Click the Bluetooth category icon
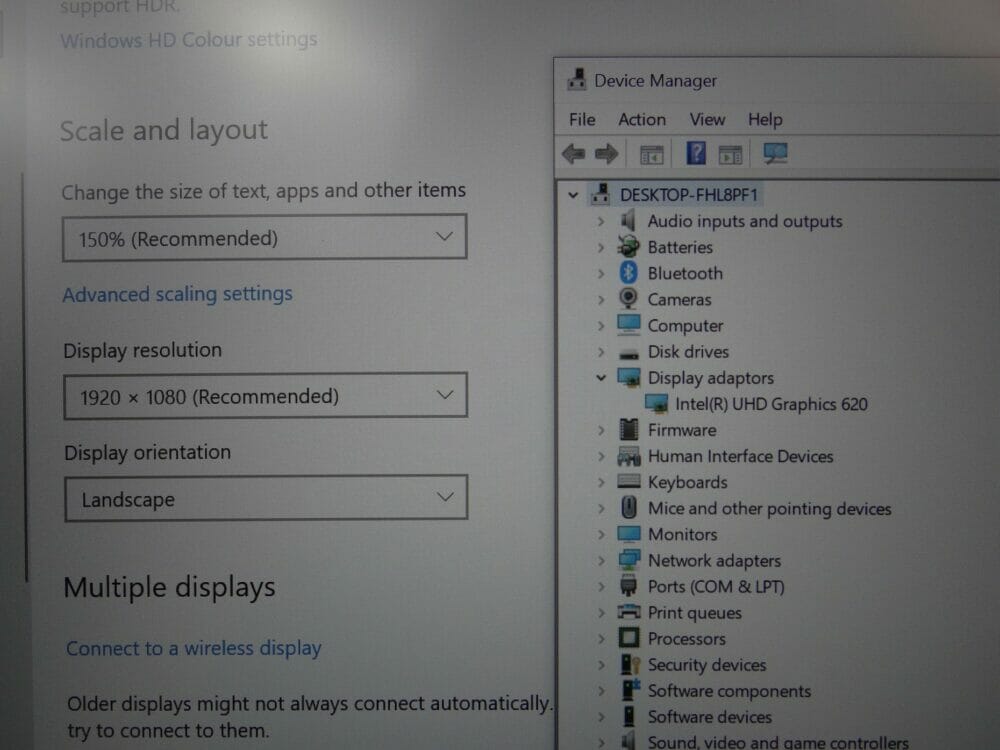 click(x=628, y=272)
